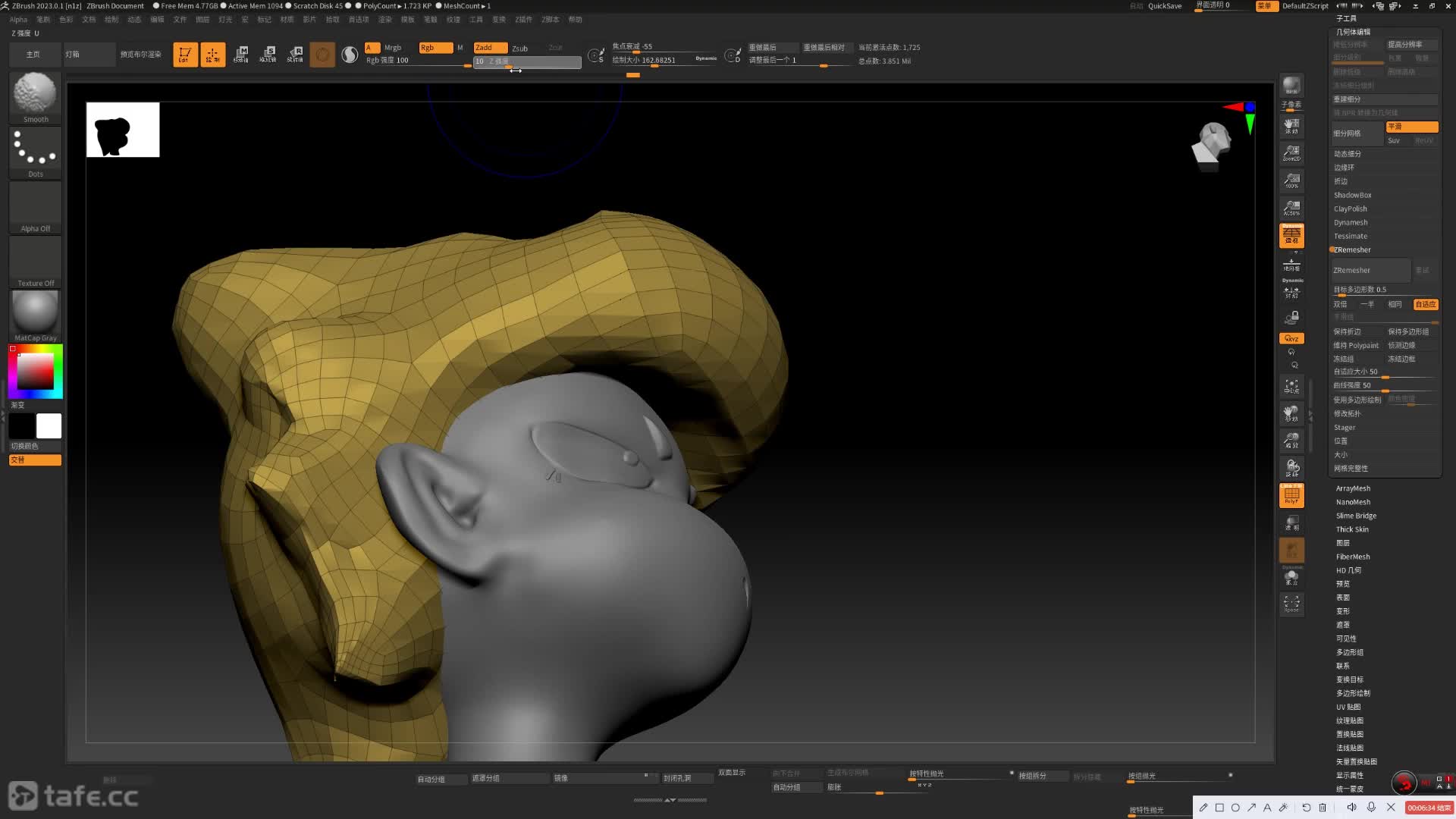Click the BPR render icon
The width and height of the screenshot is (1456, 819).
click(1291, 85)
